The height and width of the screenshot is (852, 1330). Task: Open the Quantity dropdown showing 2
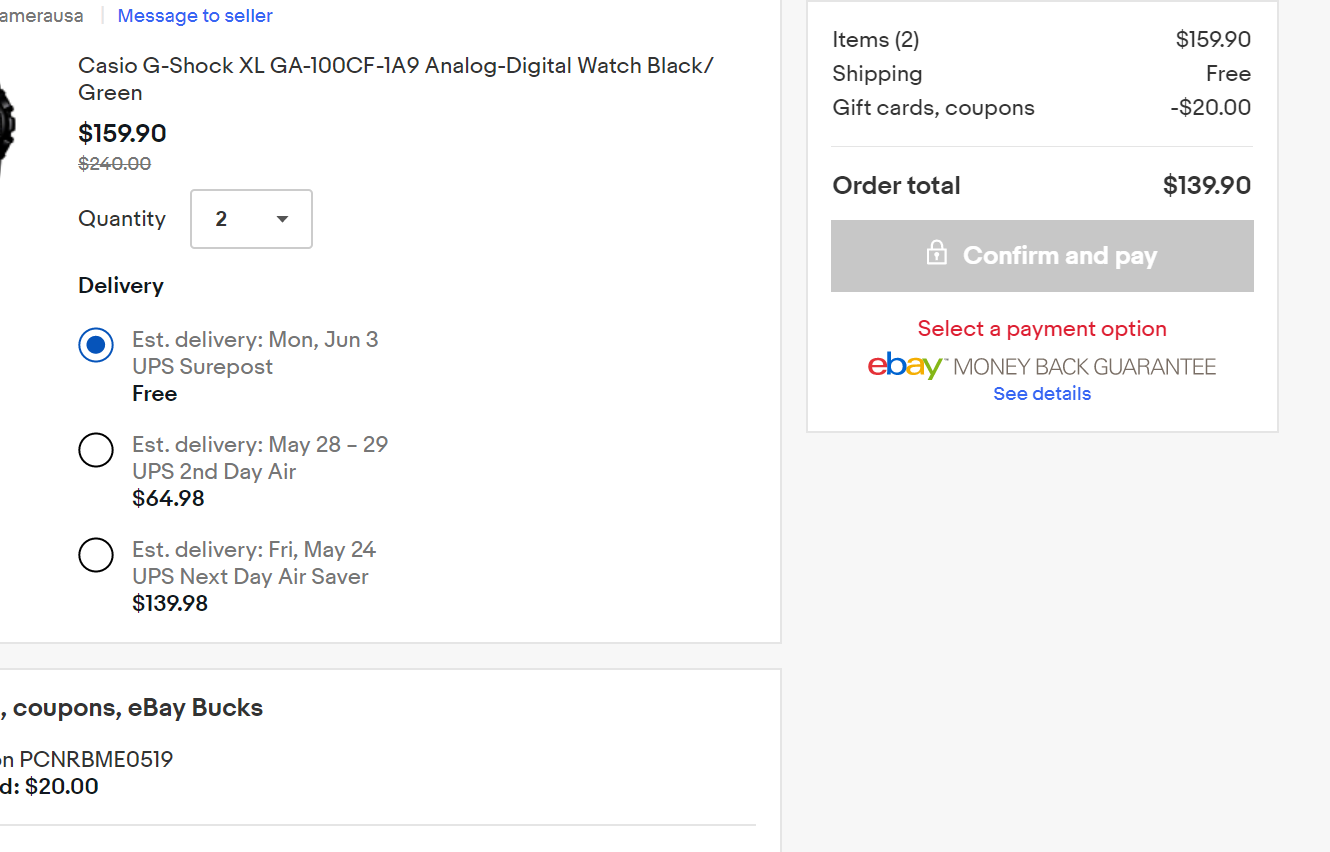pos(251,219)
